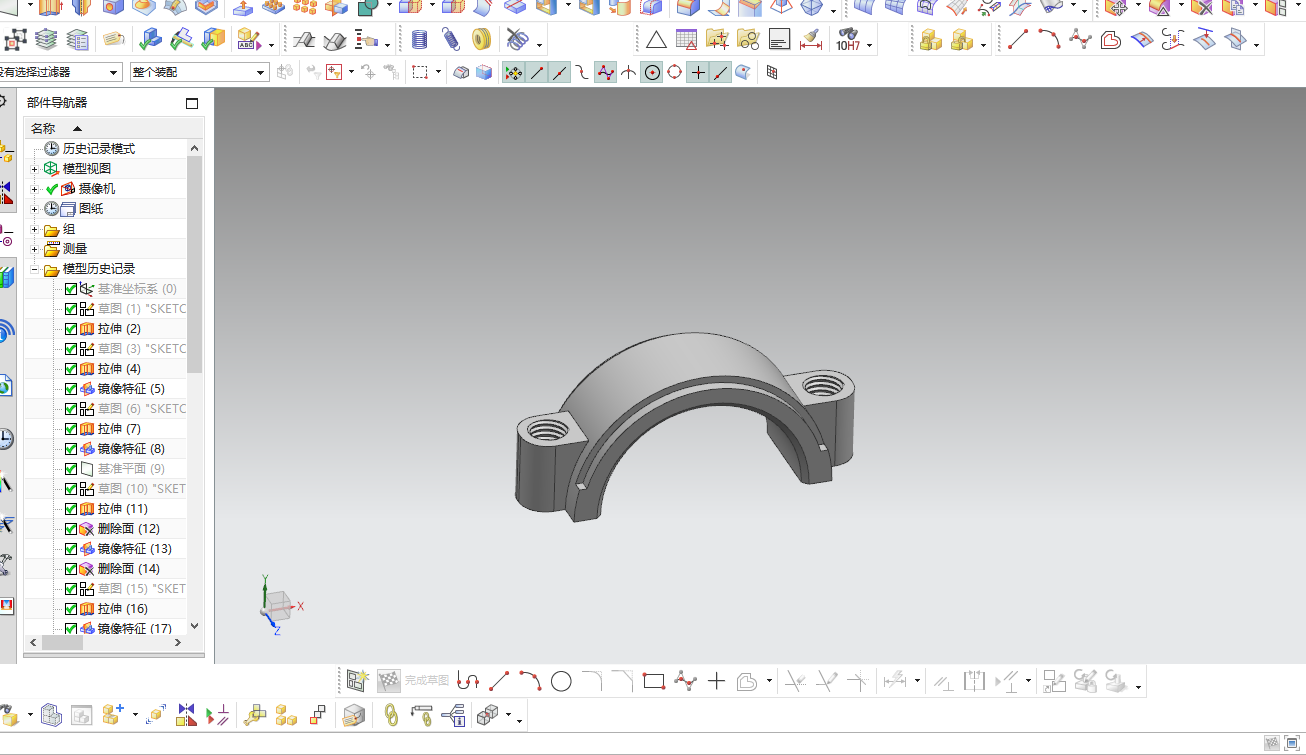Expand the 测量 tree node
This screenshot has width=1306, height=755.
click(x=34, y=249)
